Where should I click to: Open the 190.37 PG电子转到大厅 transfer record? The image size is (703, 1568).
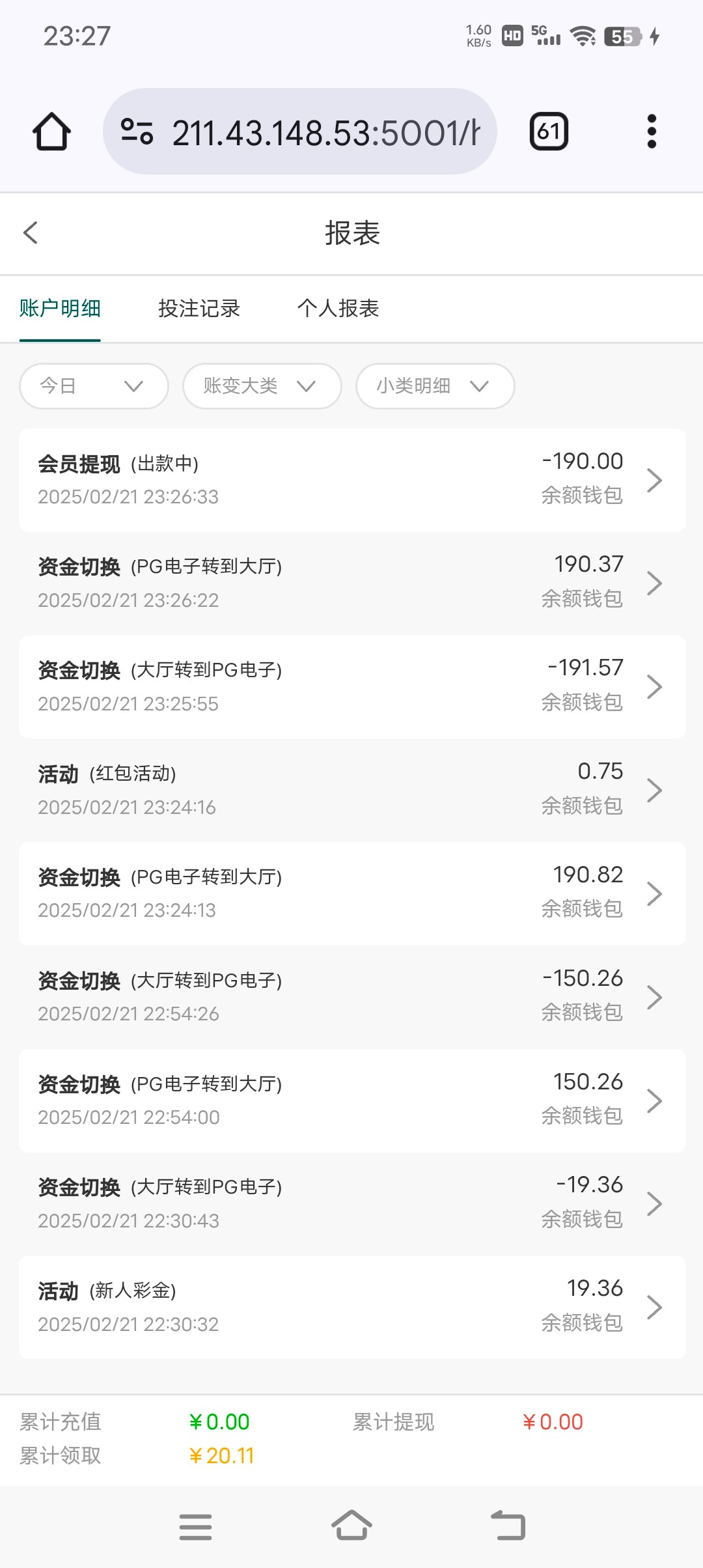coord(351,583)
